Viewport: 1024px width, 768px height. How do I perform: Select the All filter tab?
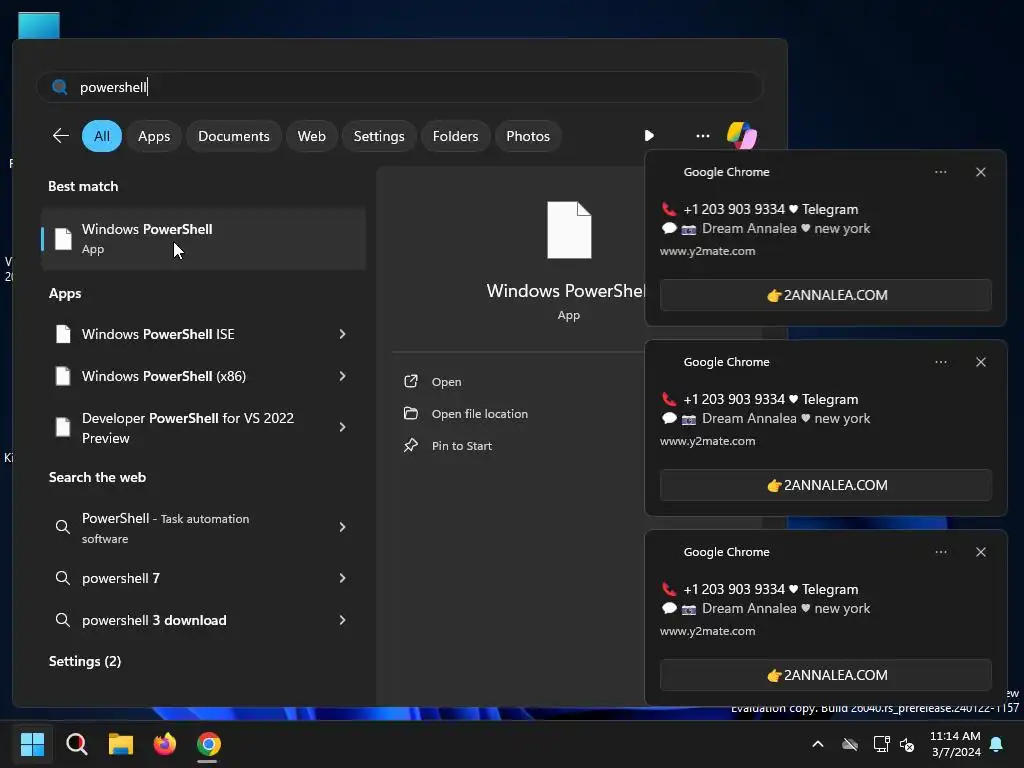tap(102, 136)
